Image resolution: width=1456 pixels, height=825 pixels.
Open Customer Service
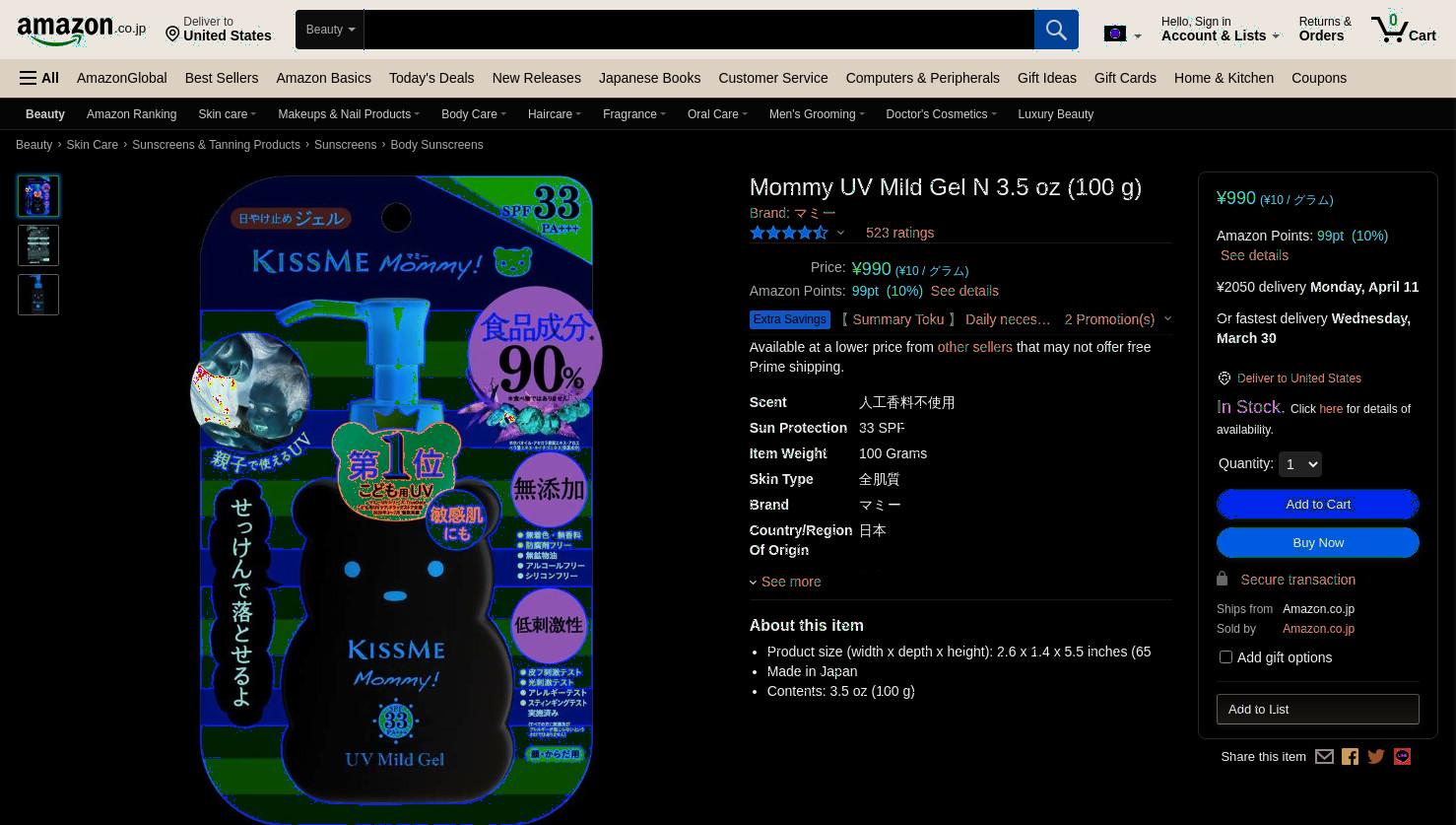(x=772, y=78)
